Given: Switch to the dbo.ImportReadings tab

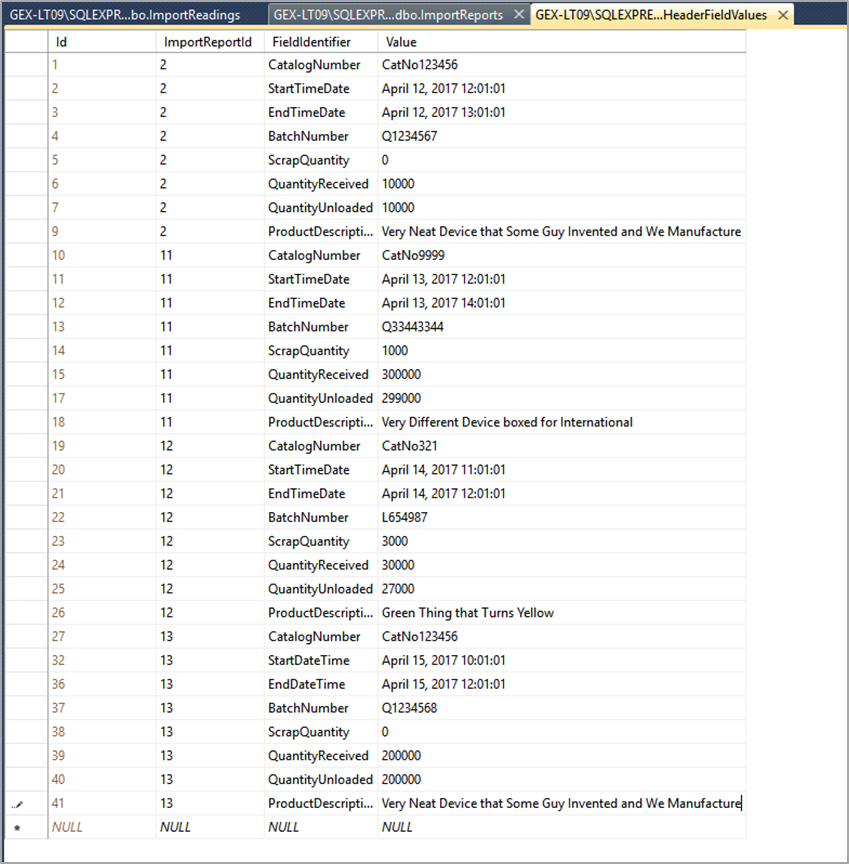Looking at the screenshot, I should pyautogui.click(x=125, y=15).
